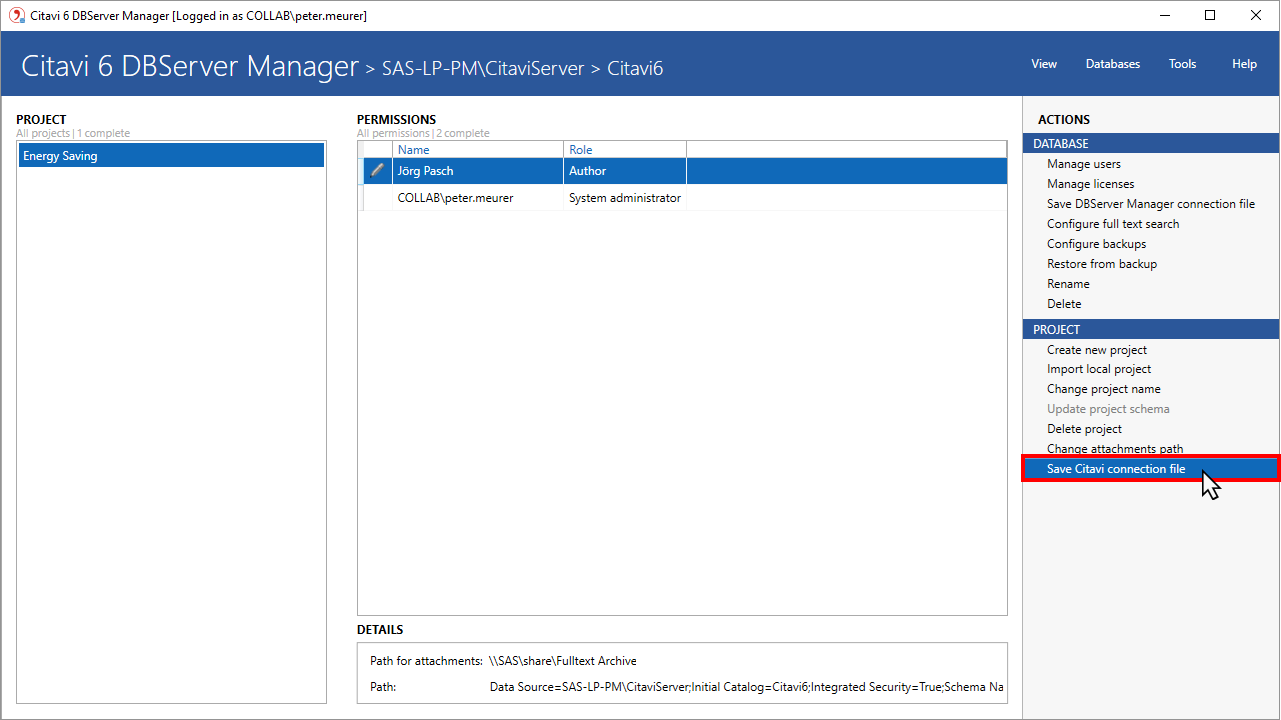Screen dimensions: 1281x720
Task: Click the pencil edit icon beside Jörg Pasch
Action: (x=377, y=171)
